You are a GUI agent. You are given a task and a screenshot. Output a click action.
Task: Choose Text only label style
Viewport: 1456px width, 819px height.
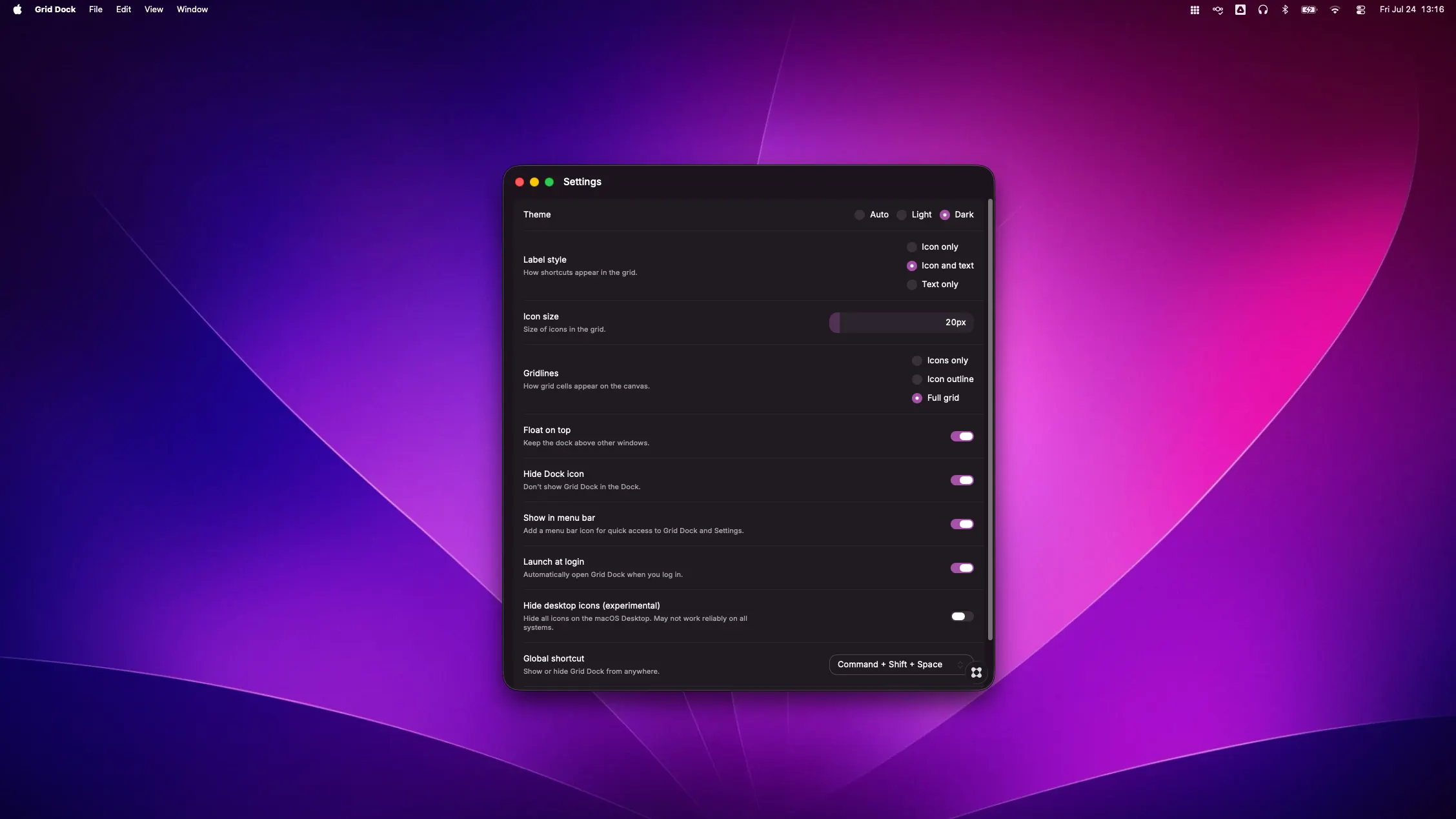coord(933,285)
